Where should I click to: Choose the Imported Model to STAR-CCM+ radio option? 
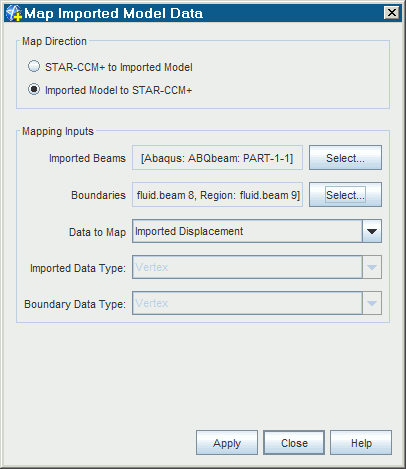click(34, 90)
